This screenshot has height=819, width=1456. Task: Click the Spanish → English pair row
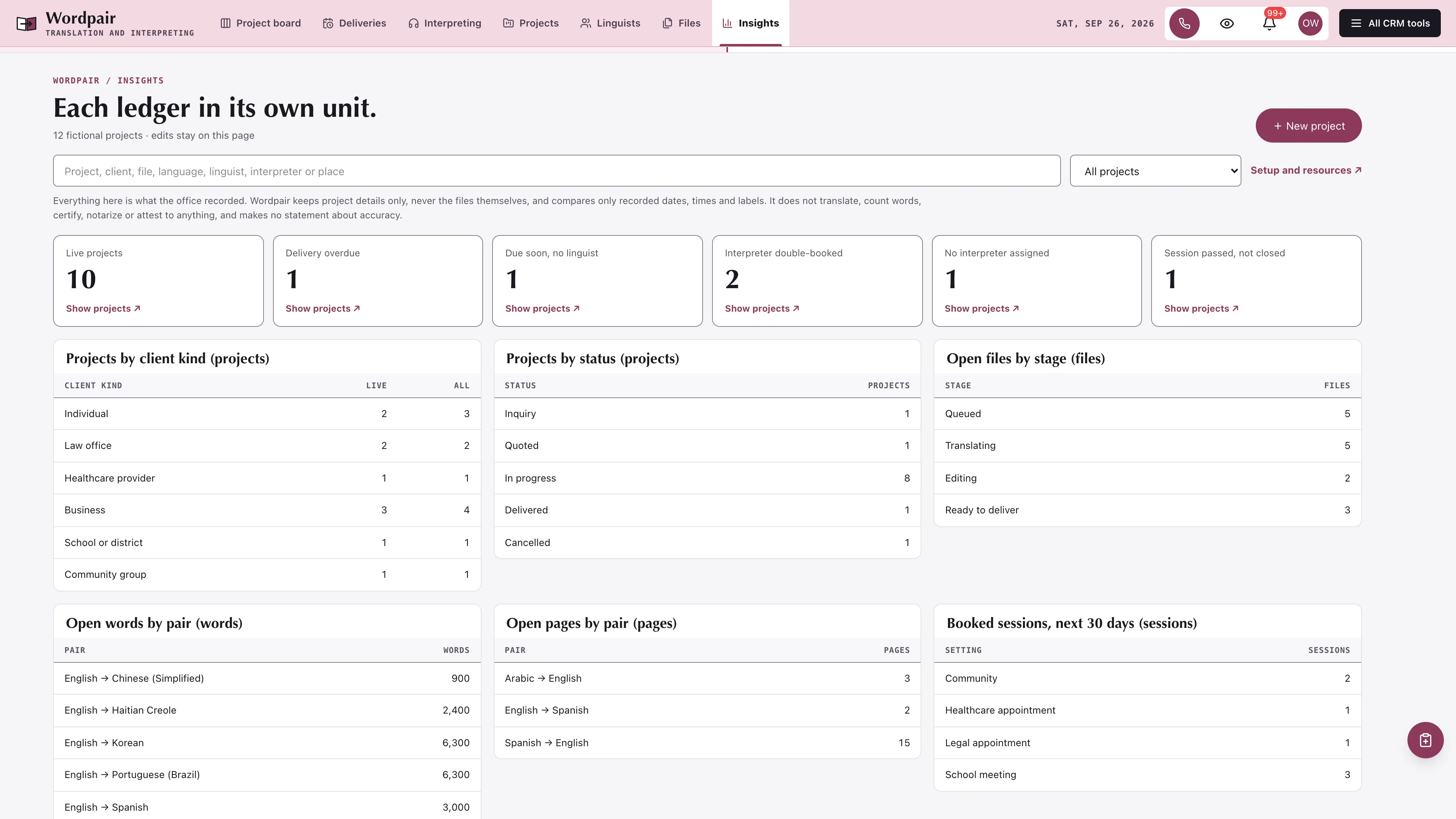[x=707, y=743]
